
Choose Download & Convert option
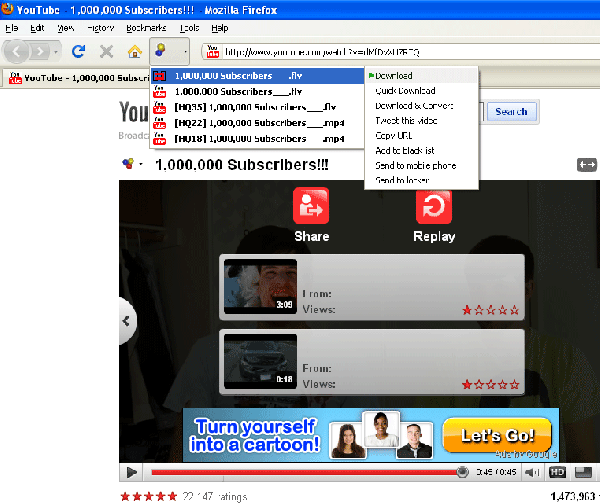(422, 106)
